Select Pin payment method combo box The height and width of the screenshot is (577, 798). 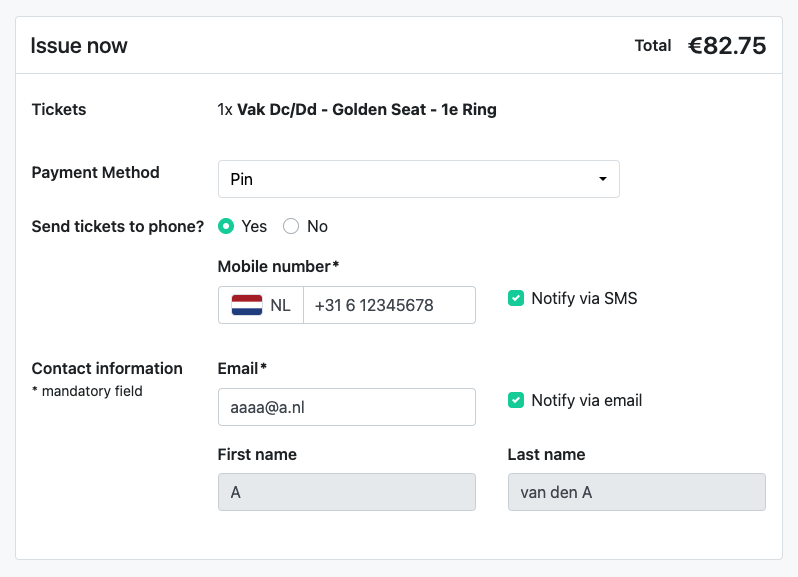point(418,179)
